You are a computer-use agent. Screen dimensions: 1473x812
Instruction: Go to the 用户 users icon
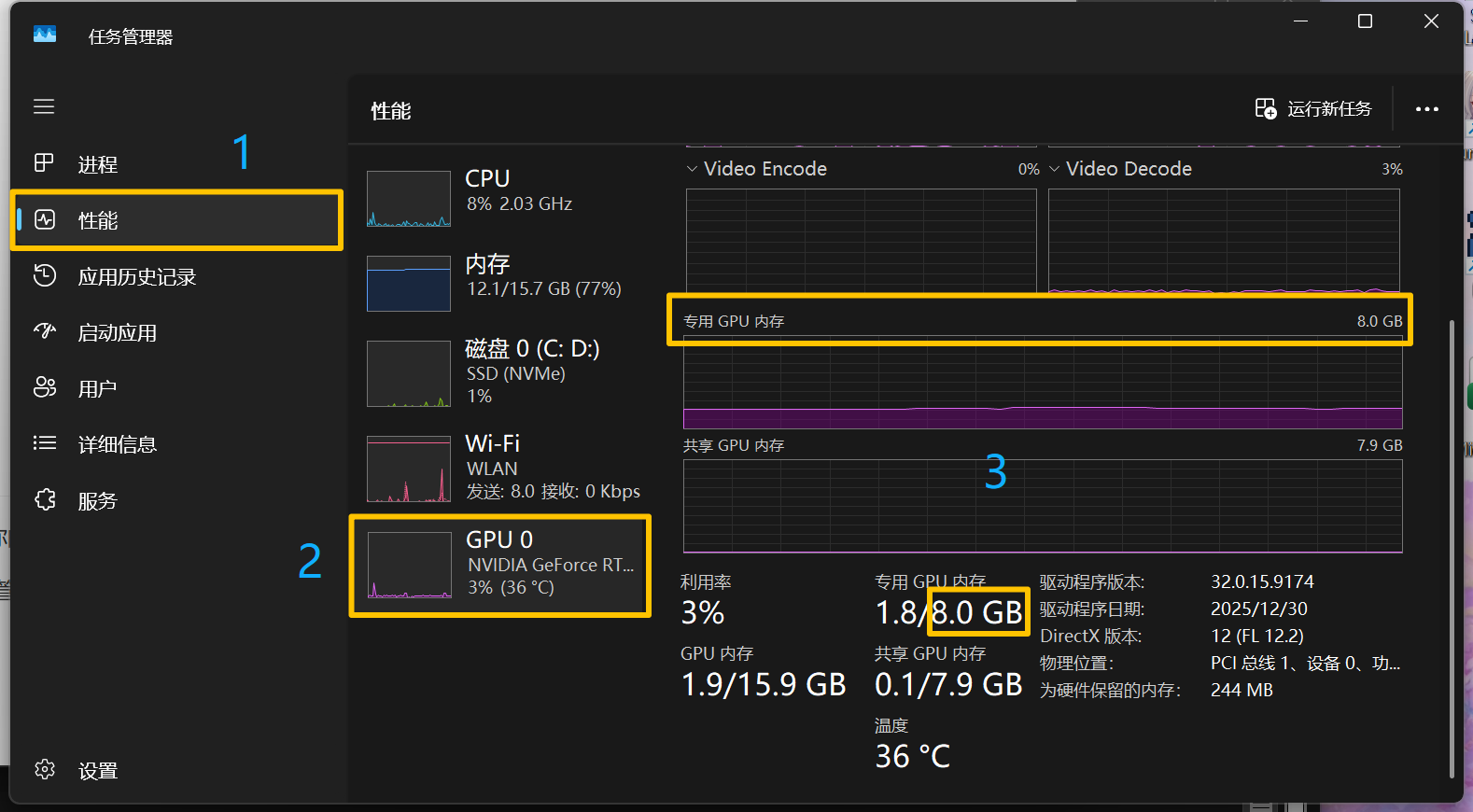pos(44,387)
